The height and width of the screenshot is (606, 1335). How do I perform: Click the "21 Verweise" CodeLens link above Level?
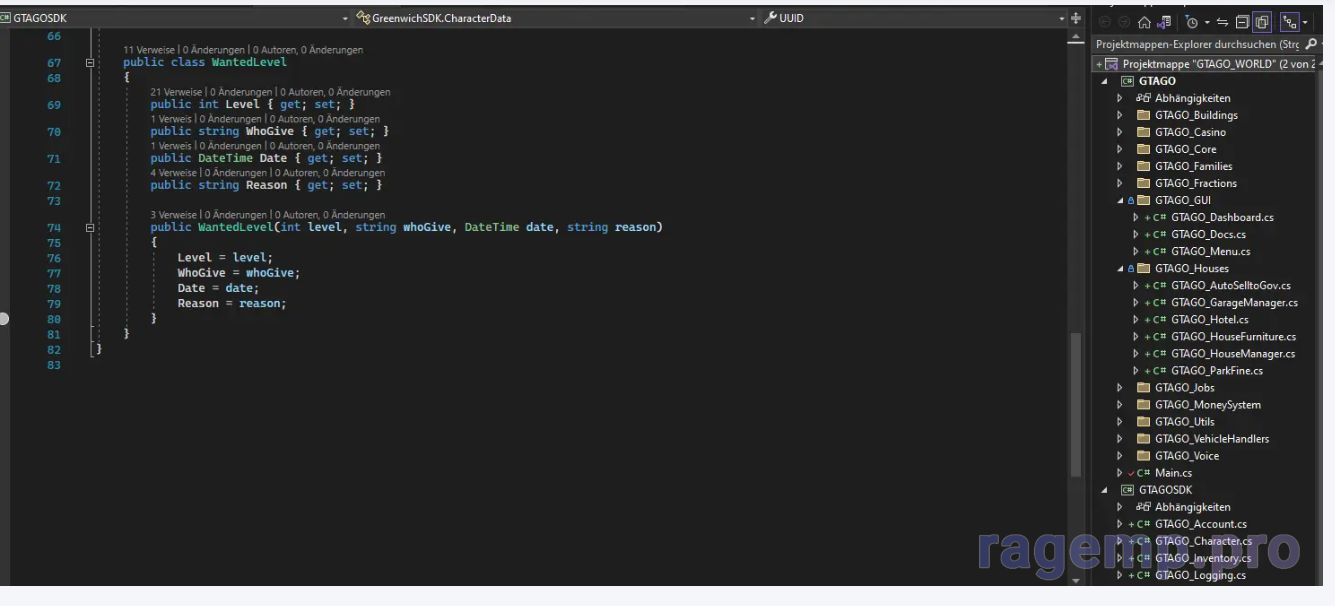point(176,92)
